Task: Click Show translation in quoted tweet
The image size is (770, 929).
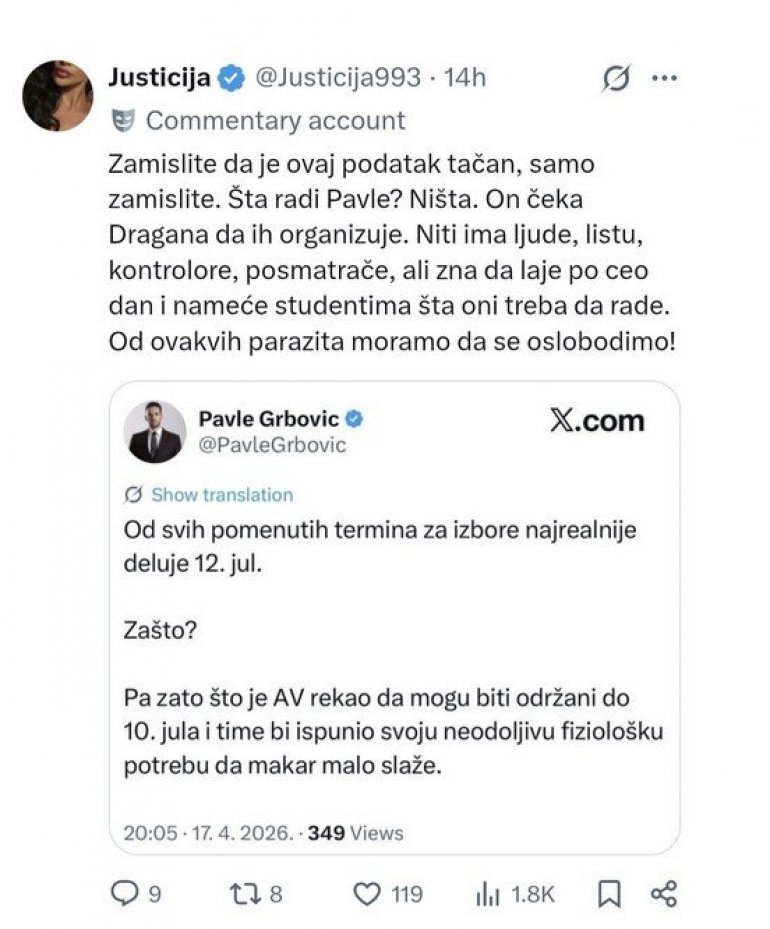Action: pyautogui.click(x=222, y=495)
